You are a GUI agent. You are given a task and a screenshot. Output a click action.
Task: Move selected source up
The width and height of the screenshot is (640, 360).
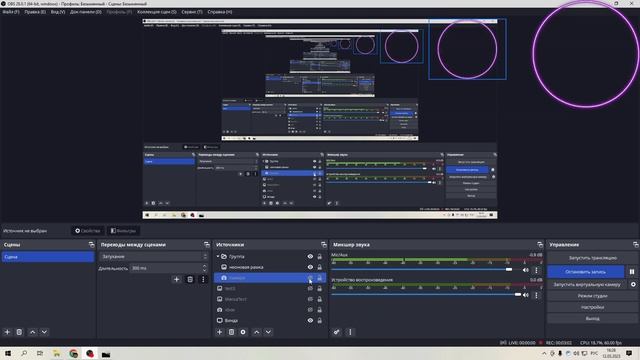[x=257, y=332]
